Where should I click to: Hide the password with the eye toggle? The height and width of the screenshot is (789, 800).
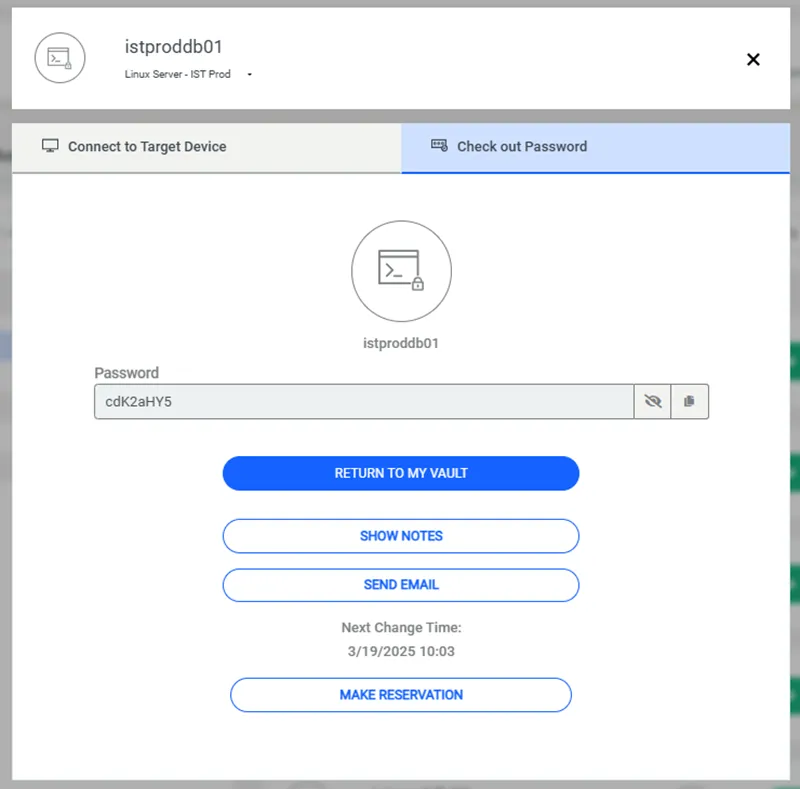click(653, 402)
